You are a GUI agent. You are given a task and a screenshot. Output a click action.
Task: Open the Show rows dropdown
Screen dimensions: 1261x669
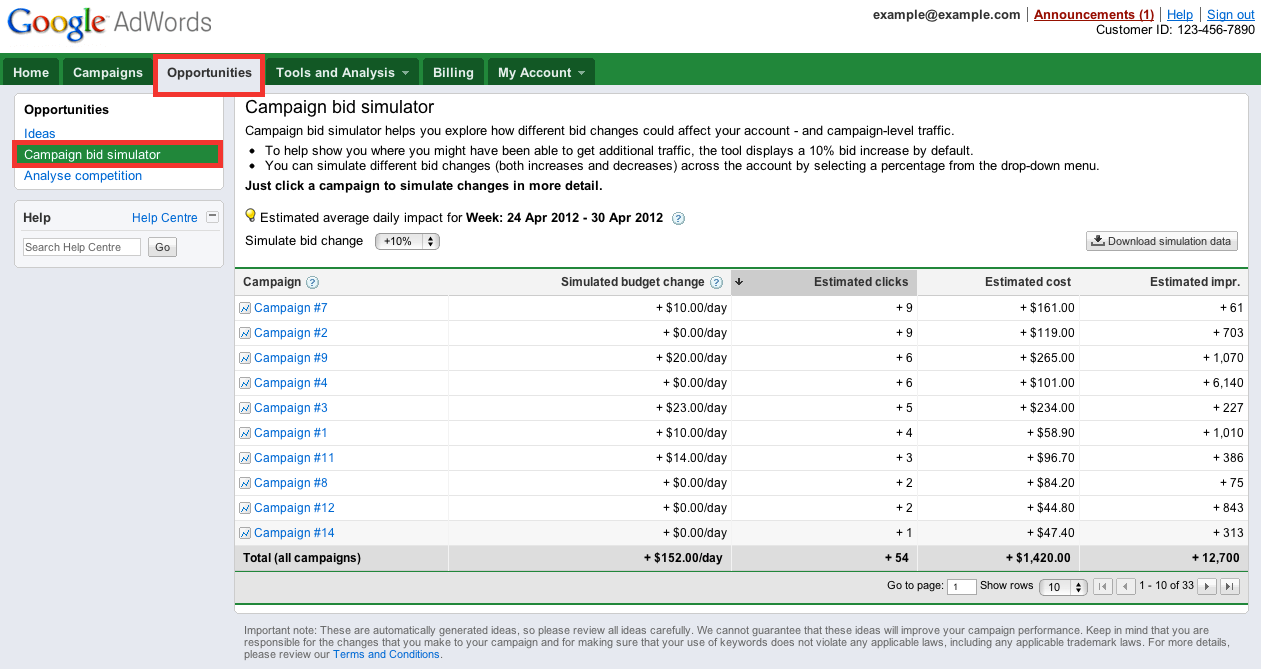click(x=1063, y=587)
